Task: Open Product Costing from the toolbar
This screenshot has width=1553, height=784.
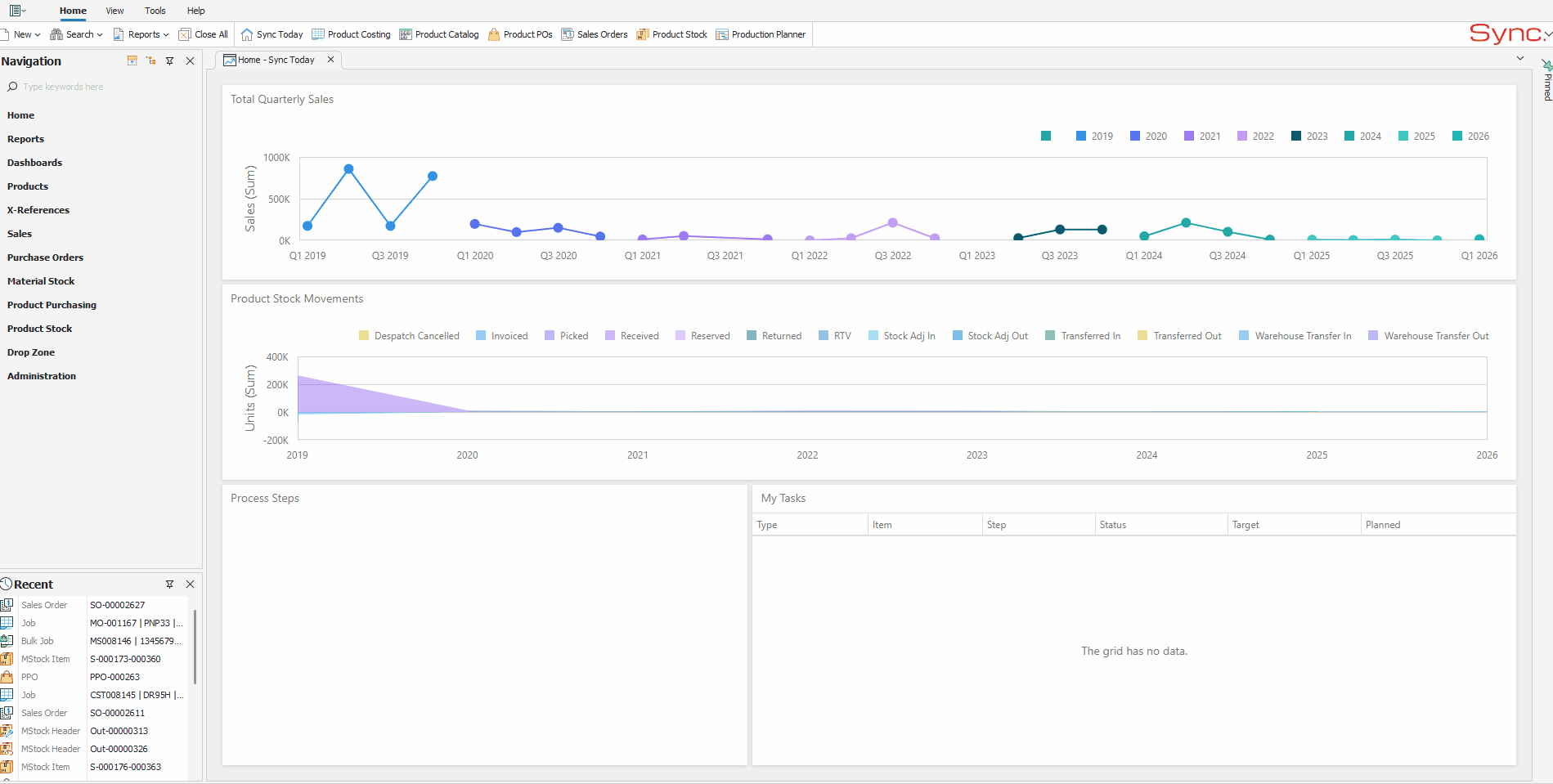Action: (351, 34)
